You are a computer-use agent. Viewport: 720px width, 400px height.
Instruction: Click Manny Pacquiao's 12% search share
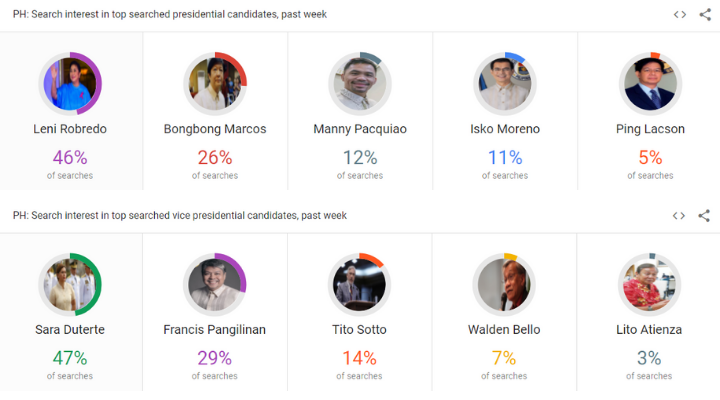point(360,157)
